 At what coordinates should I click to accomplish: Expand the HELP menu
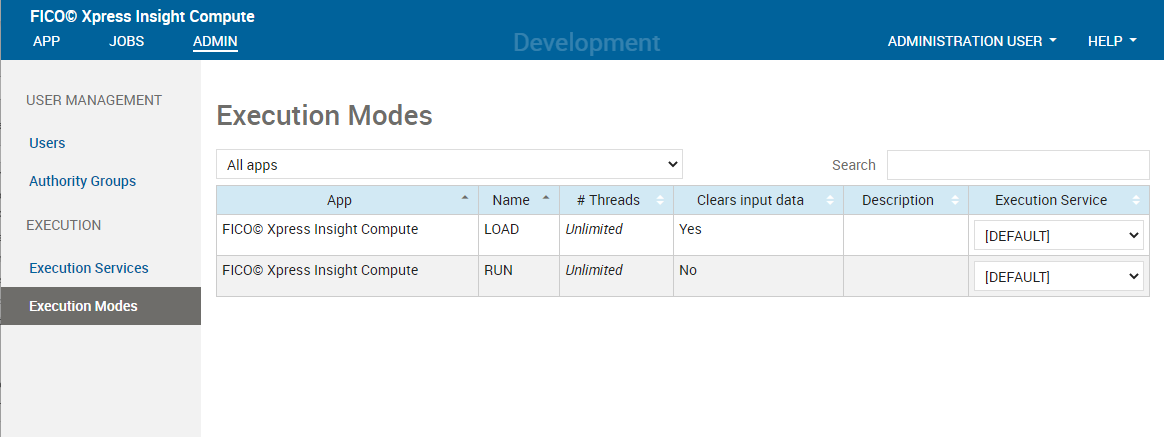pos(1112,42)
